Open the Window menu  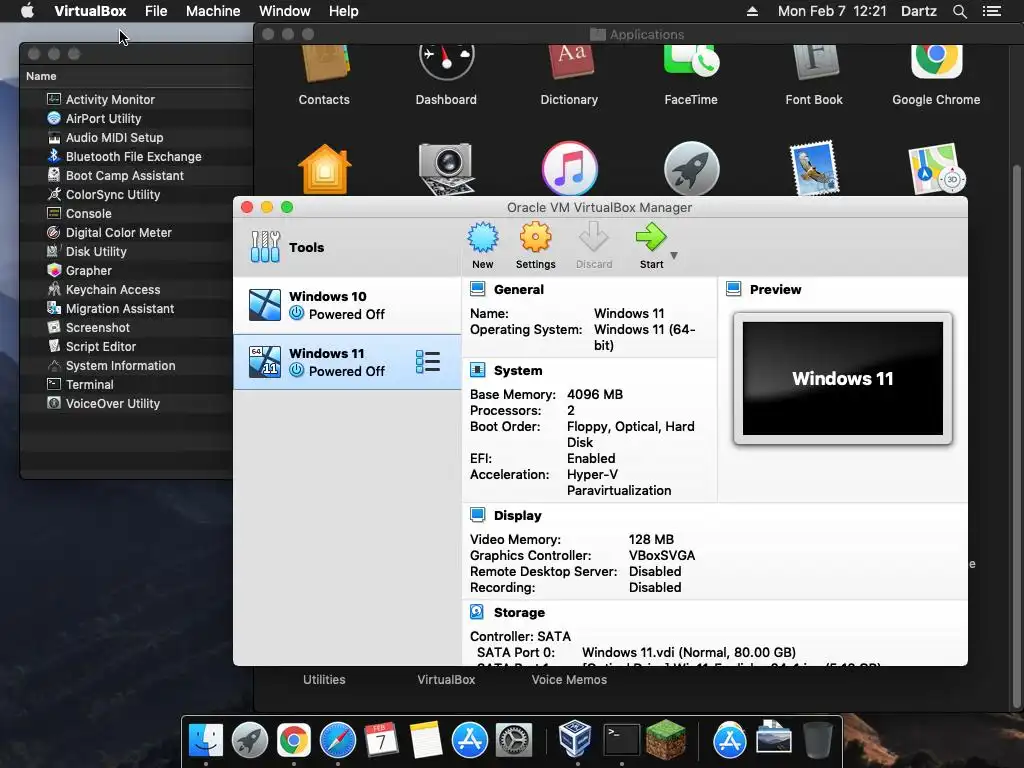(285, 11)
